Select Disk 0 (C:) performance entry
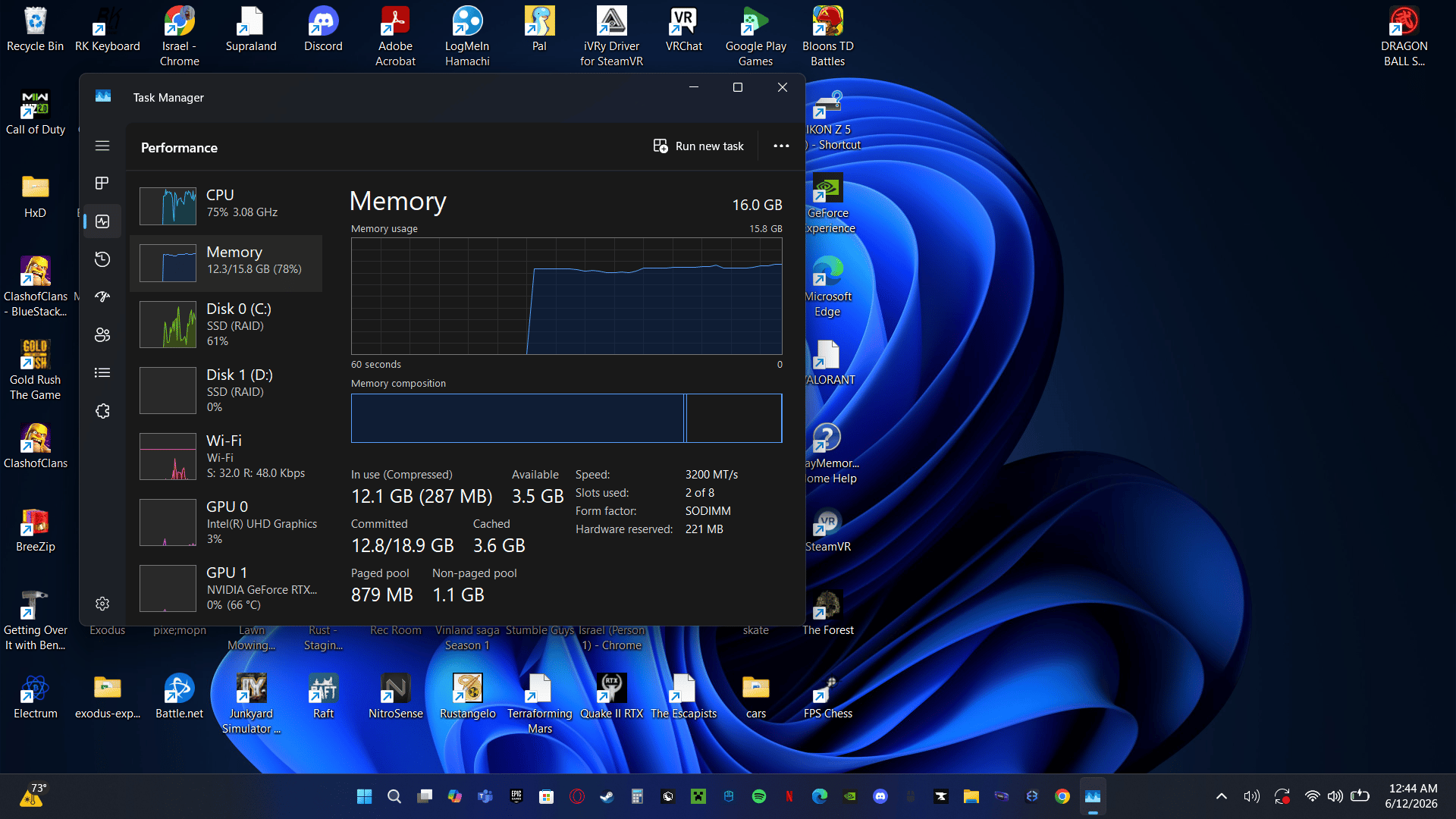Viewport: 1456px width, 819px height. coord(226,324)
